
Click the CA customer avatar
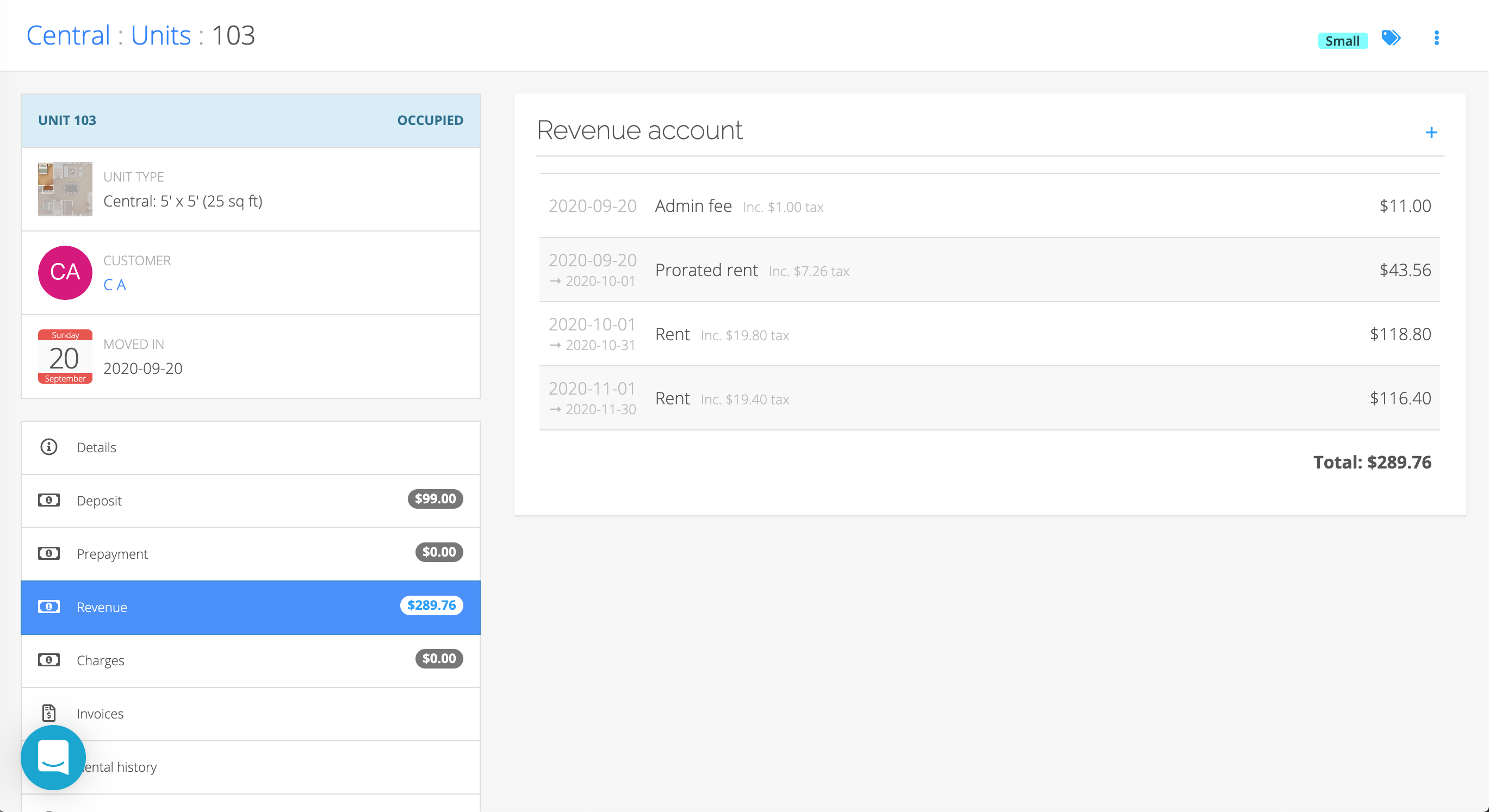pyautogui.click(x=65, y=273)
